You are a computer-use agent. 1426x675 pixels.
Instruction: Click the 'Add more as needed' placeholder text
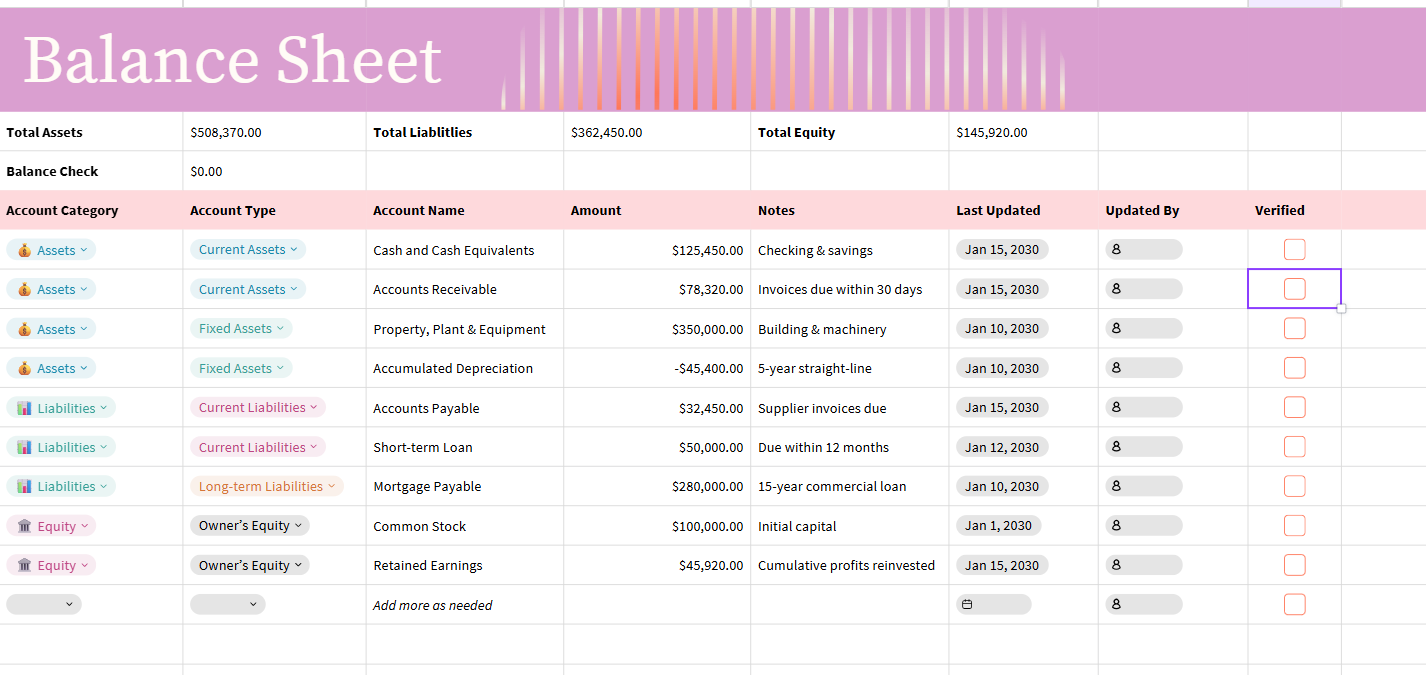click(433, 604)
